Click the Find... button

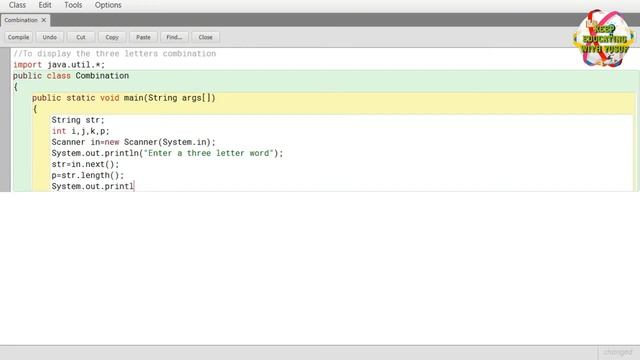[x=174, y=37]
